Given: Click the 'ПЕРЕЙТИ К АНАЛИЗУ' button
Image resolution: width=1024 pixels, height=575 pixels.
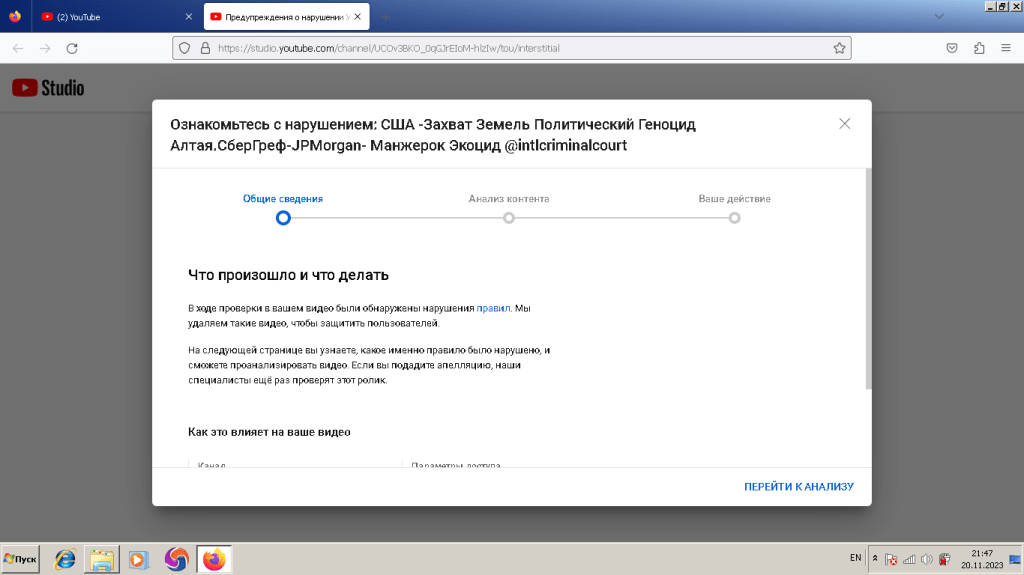Looking at the screenshot, I should [x=798, y=487].
